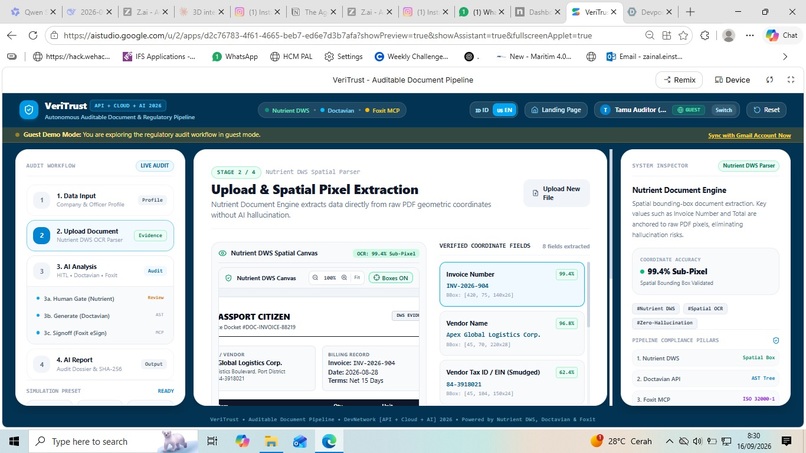806x453 pixels.
Task: Select substep 3a. Human Gate (Nutrient)
Action: click(x=100, y=298)
